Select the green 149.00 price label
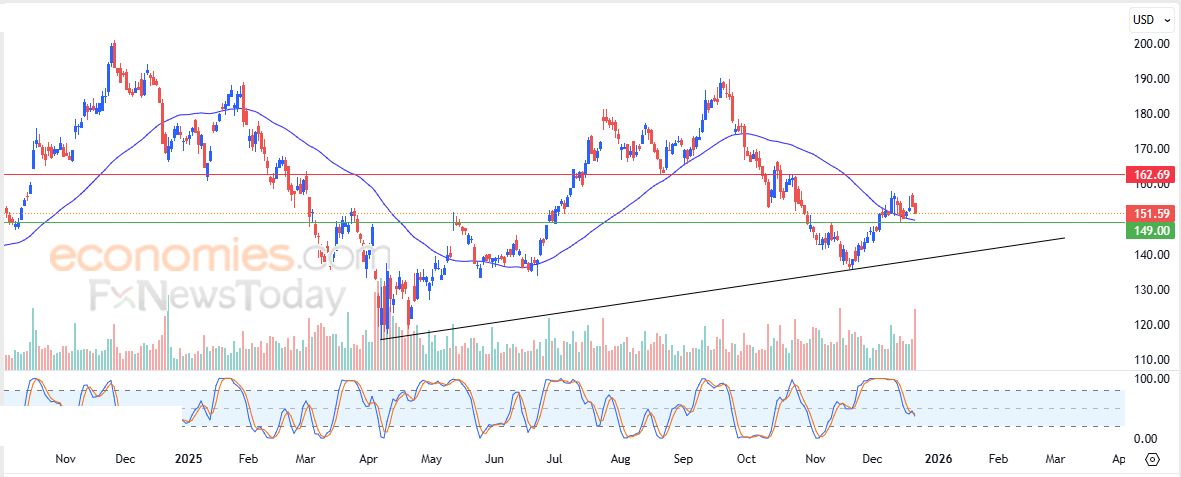1181x477 pixels. point(1149,231)
